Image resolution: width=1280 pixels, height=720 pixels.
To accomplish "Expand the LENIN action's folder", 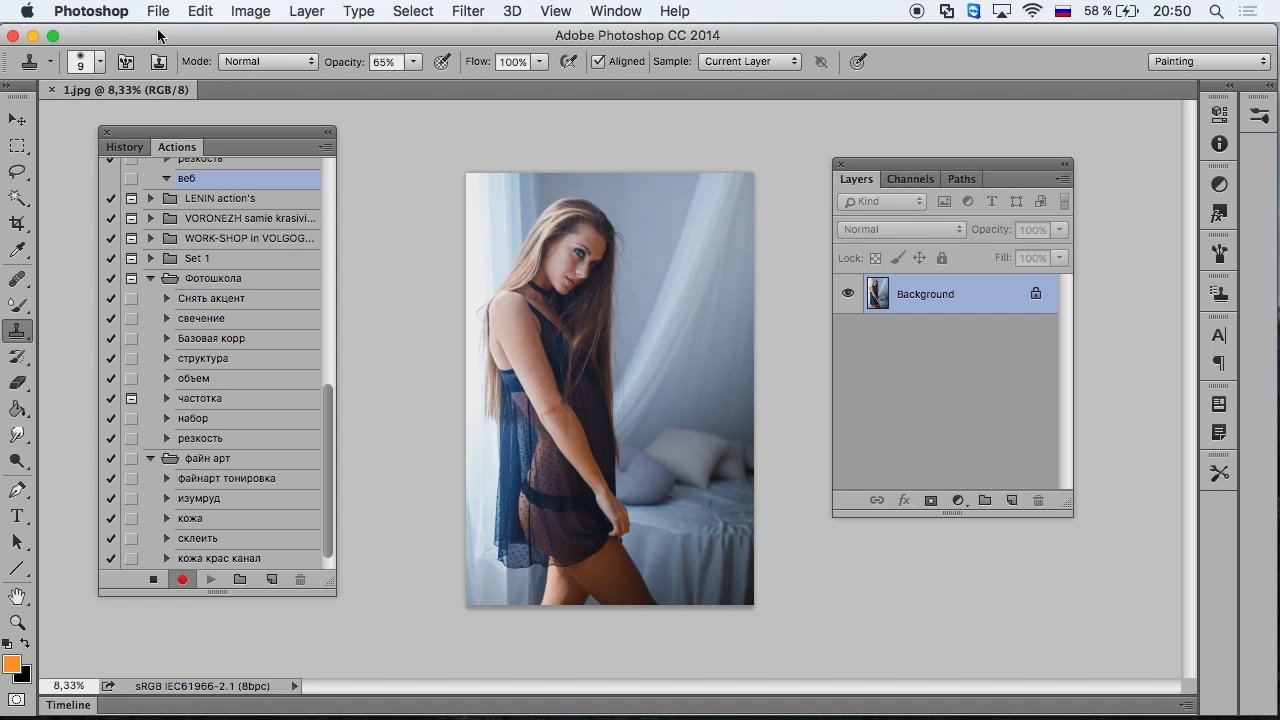I will pyautogui.click(x=151, y=198).
